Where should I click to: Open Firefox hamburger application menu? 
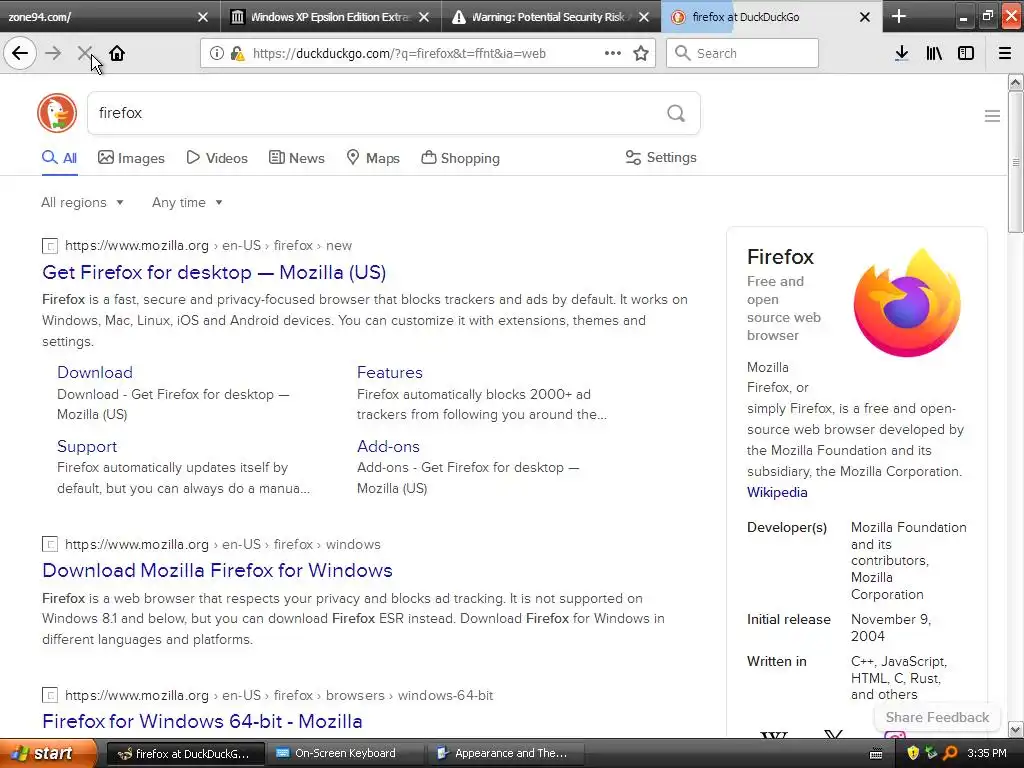click(1005, 53)
